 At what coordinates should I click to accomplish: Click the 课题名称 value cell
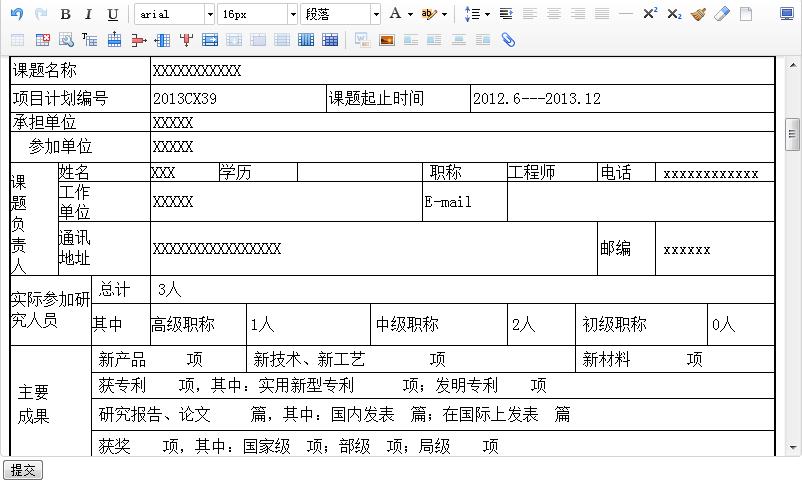pos(462,71)
